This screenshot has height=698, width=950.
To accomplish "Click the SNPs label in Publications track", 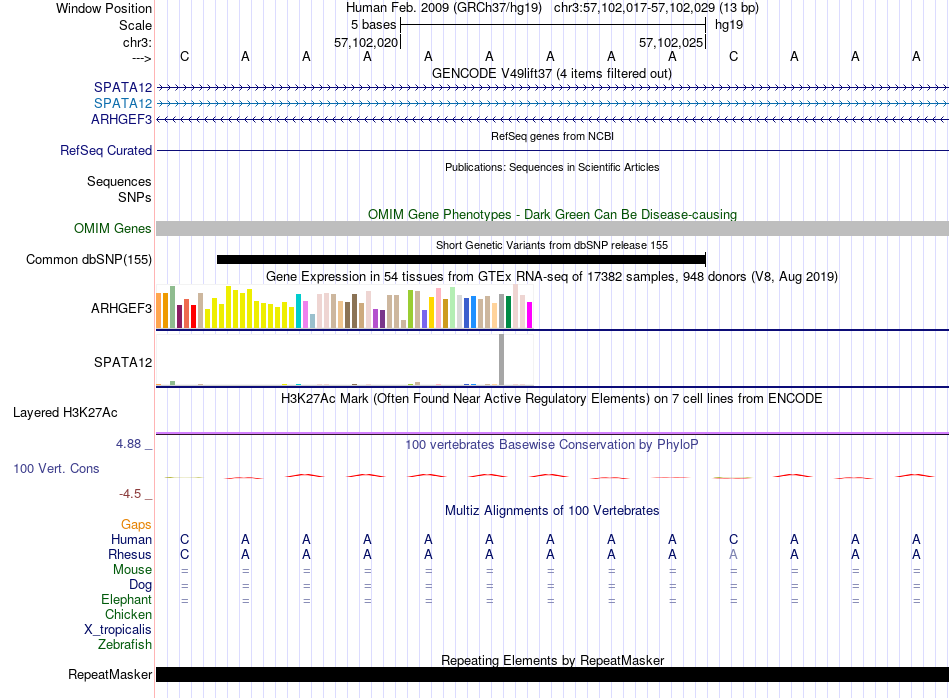I will pyautogui.click(x=135, y=198).
